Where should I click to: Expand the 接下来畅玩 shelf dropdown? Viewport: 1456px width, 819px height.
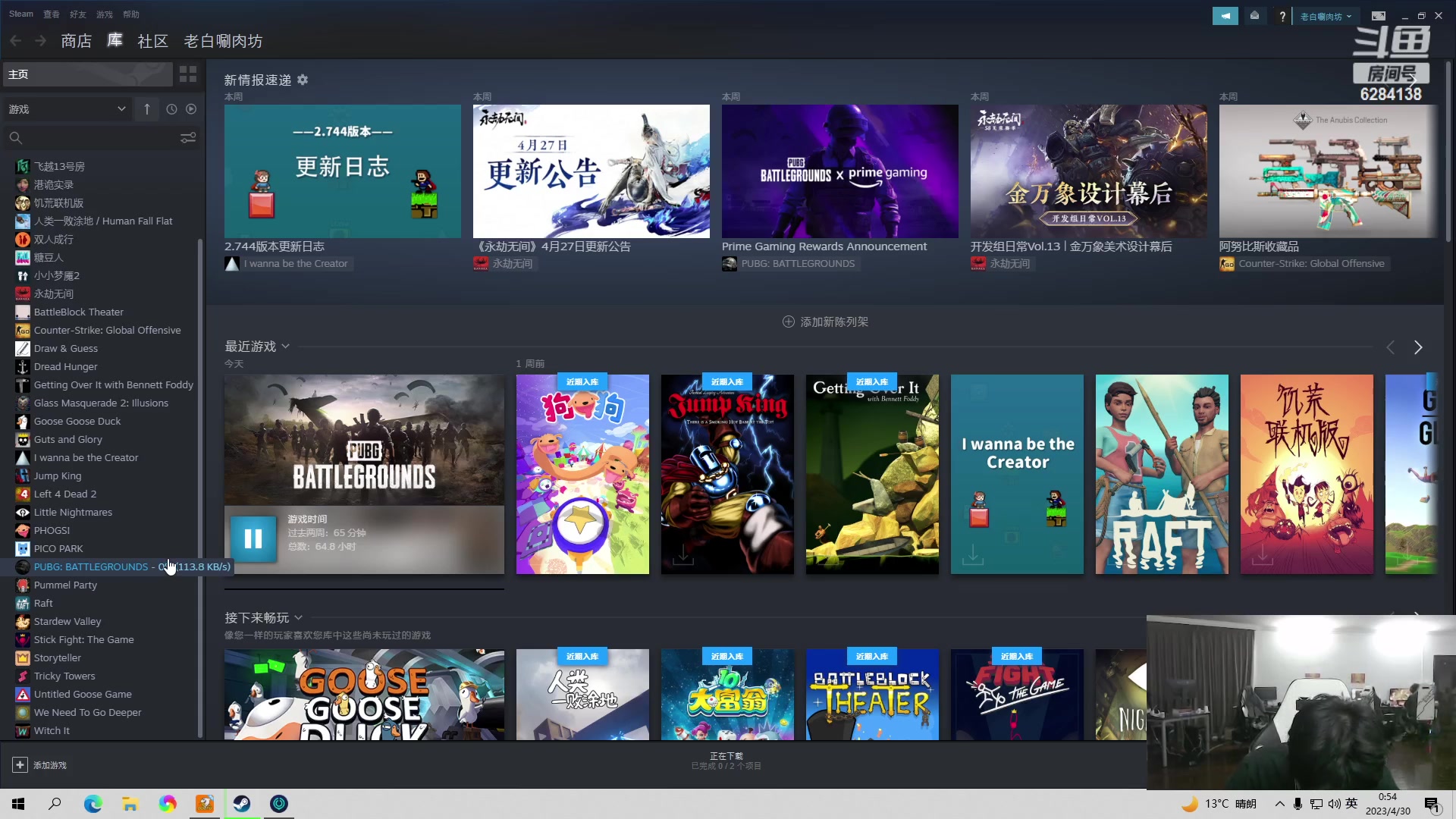tap(299, 618)
